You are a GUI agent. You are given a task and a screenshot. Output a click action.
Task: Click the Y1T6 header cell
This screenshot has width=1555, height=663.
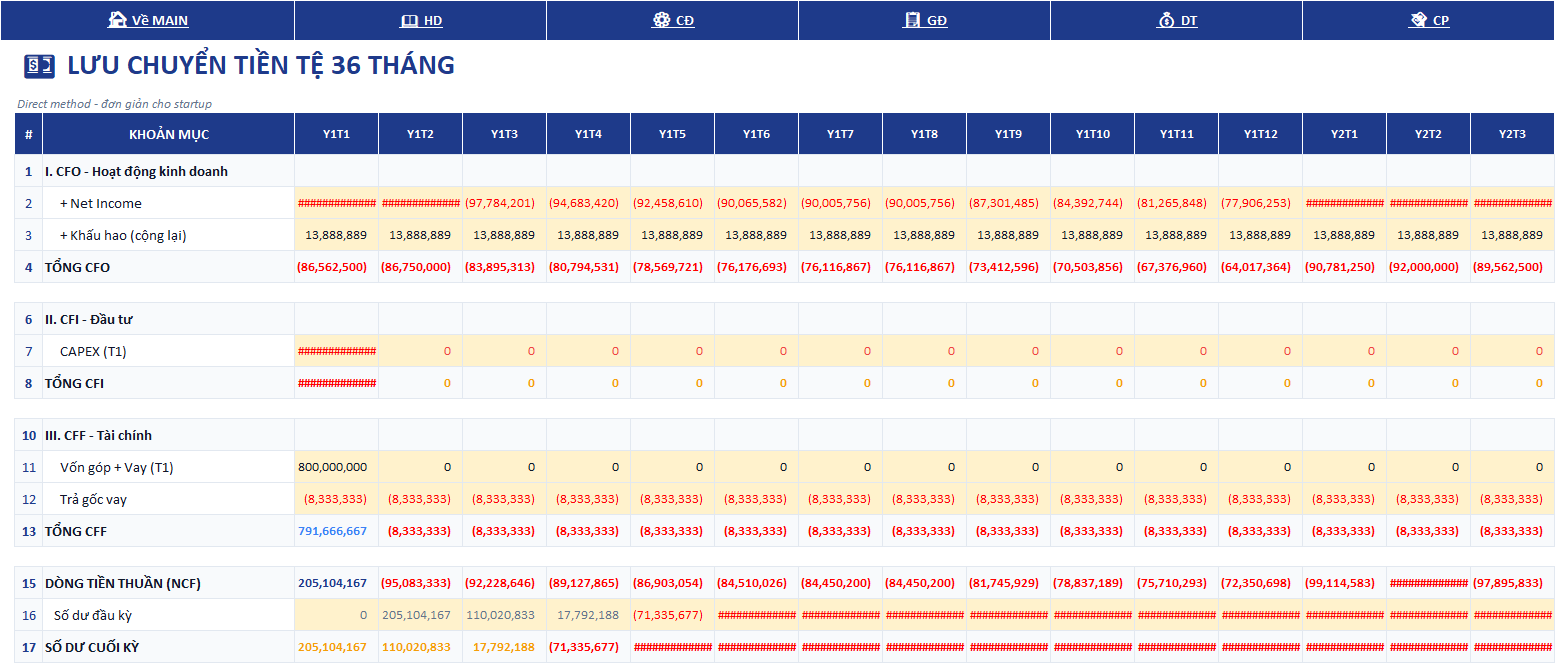tap(756, 134)
